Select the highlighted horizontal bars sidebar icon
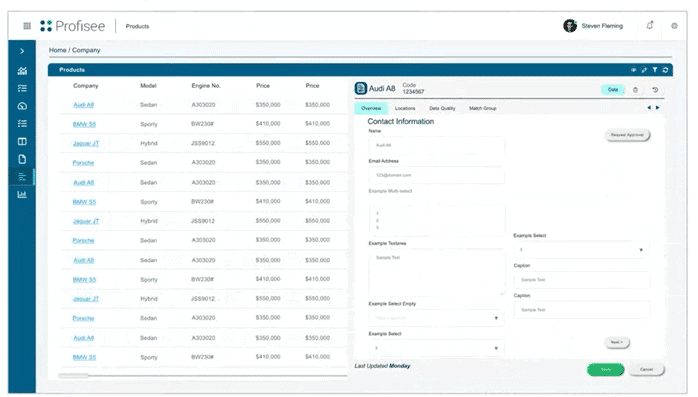The image size is (698, 397). coord(22,177)
